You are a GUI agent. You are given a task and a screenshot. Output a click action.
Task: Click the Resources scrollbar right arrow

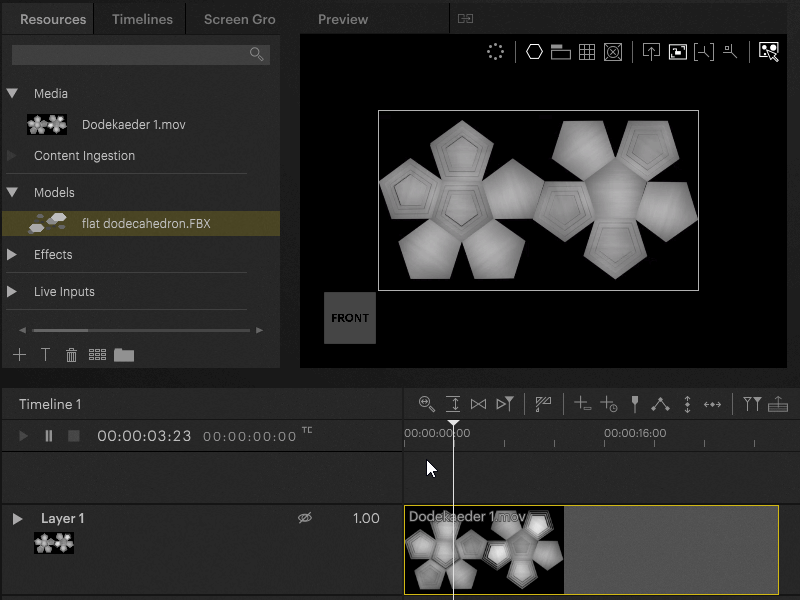pyautogui.click(x=259, y=331)
